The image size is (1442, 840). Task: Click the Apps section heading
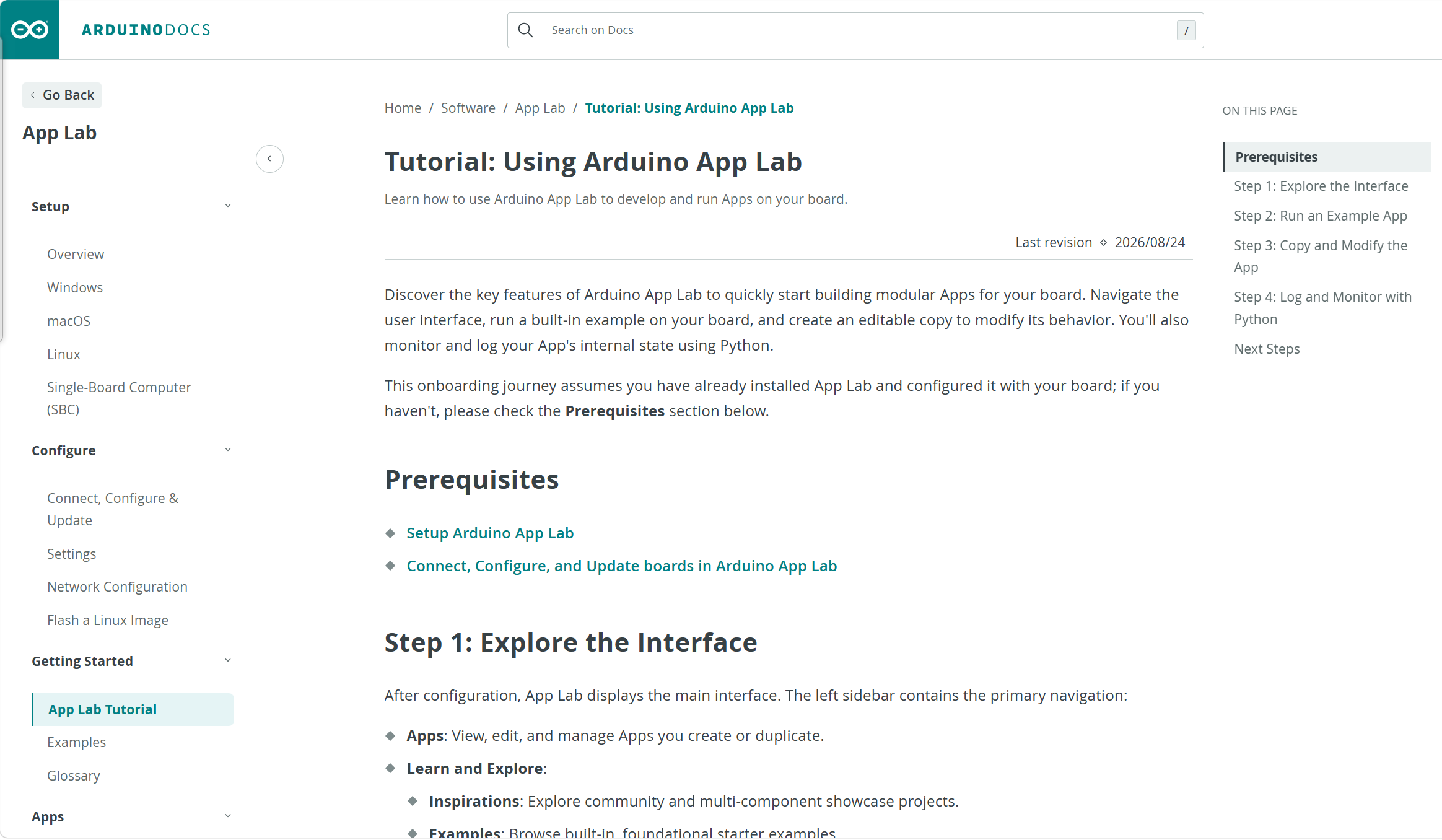click(x=48, y=817)
